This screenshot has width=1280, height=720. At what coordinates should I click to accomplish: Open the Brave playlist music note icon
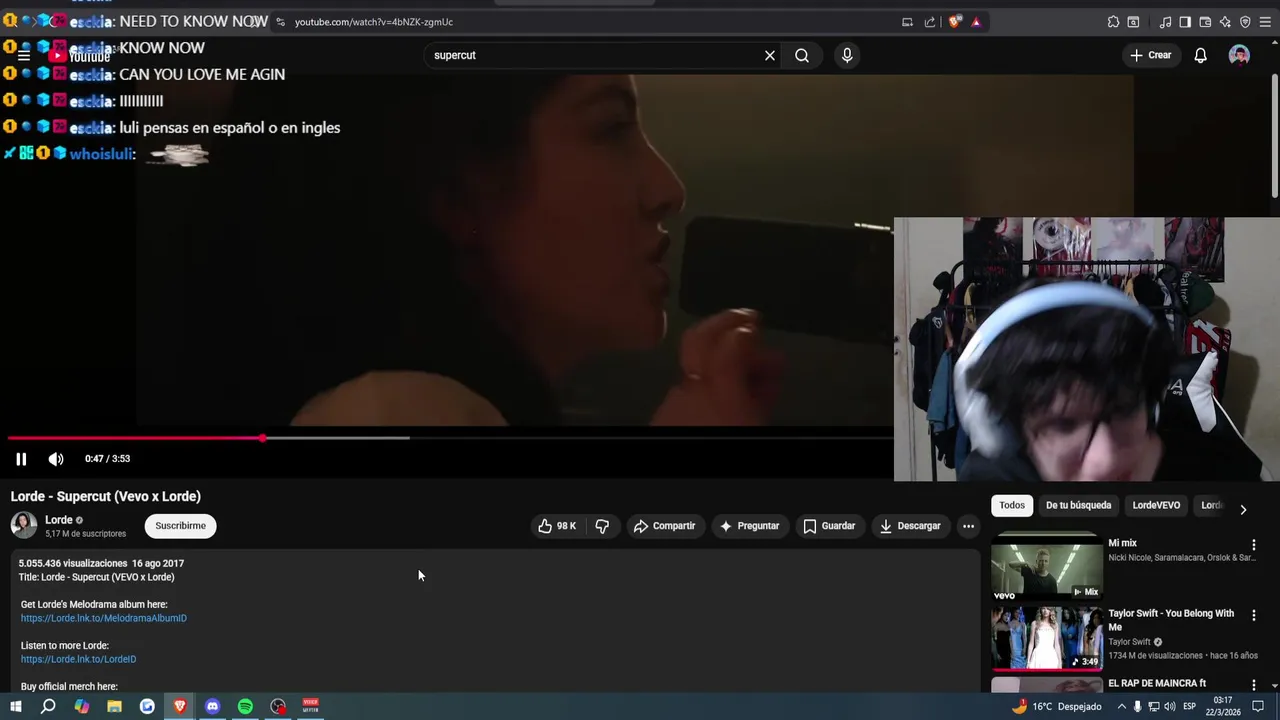click(1165, 22)
